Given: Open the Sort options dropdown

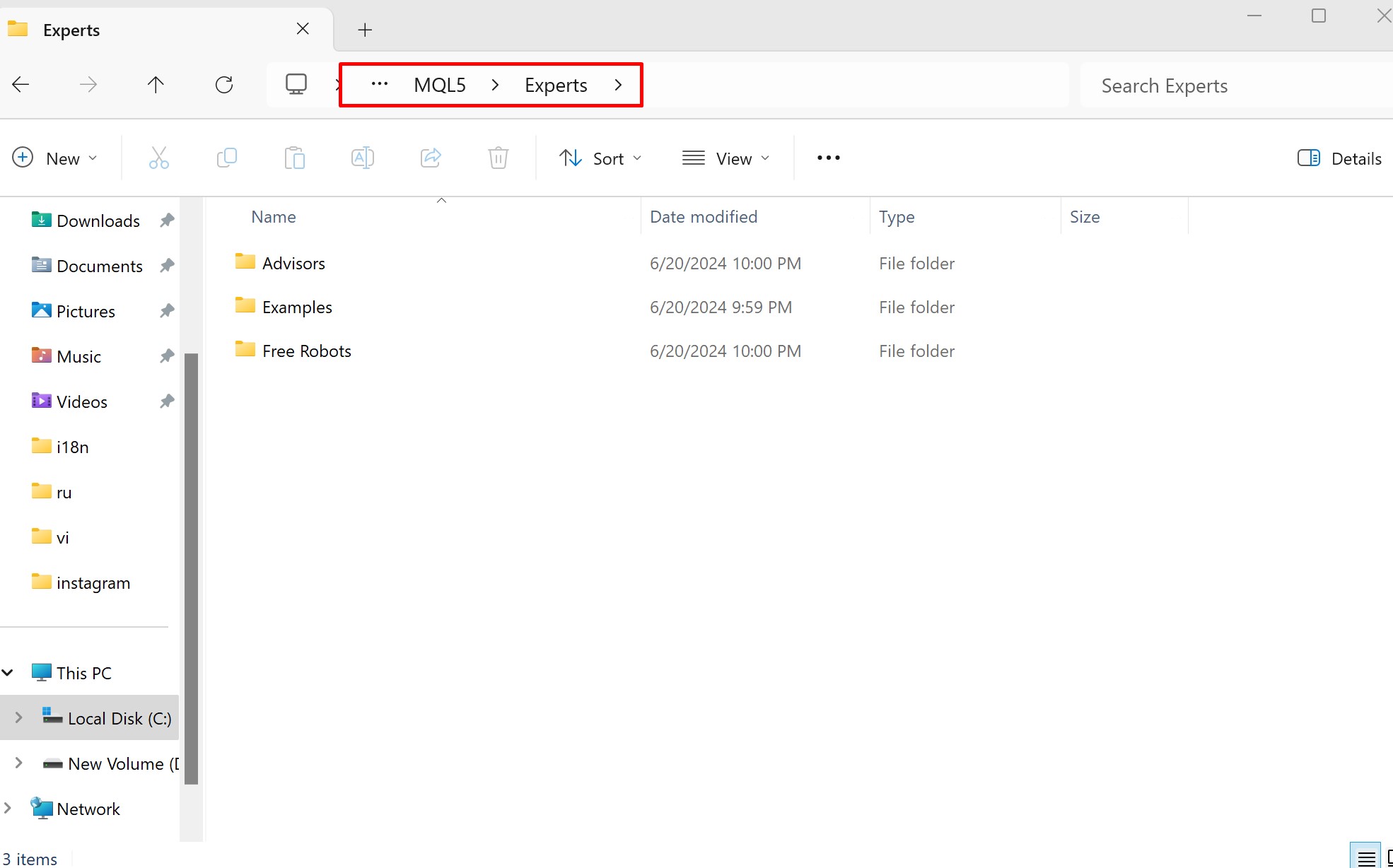Looking at the screenshot, I should pyautogui.click(x=600, y=158).
